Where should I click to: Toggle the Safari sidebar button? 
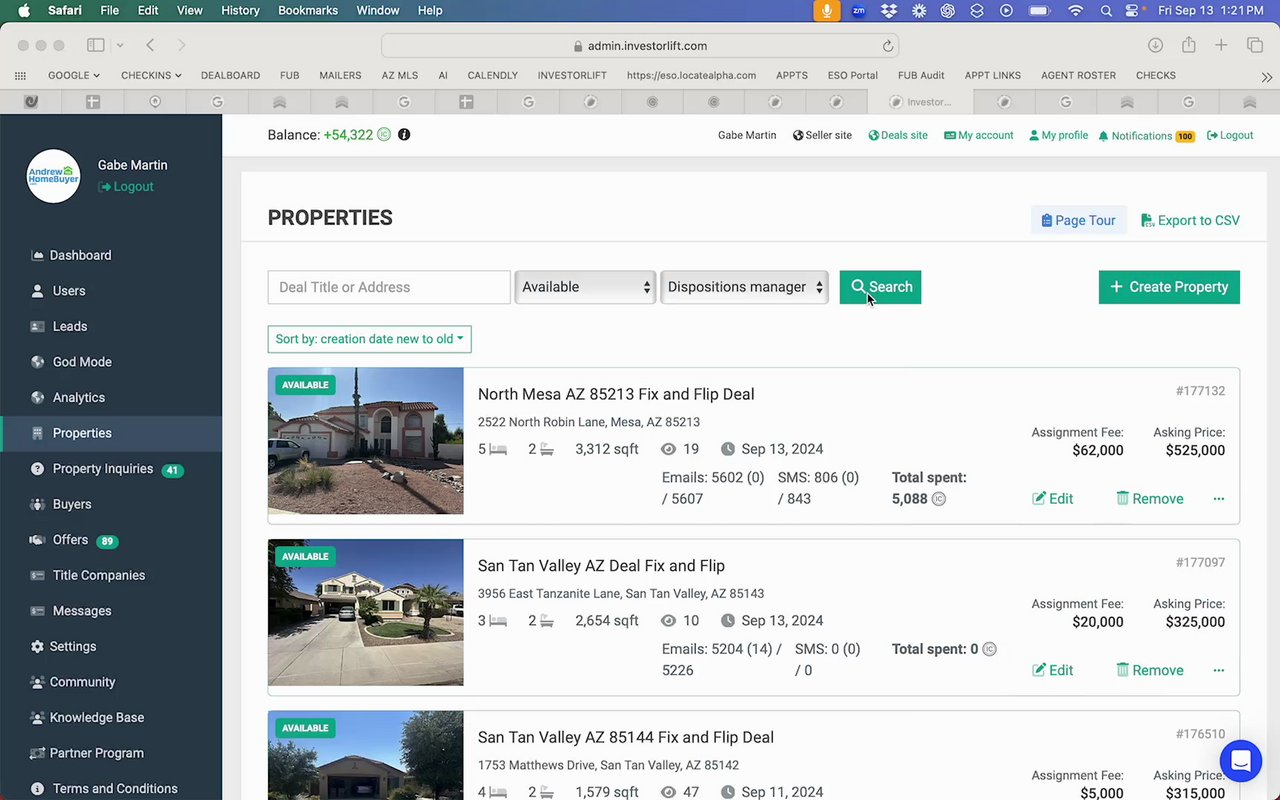96,45
